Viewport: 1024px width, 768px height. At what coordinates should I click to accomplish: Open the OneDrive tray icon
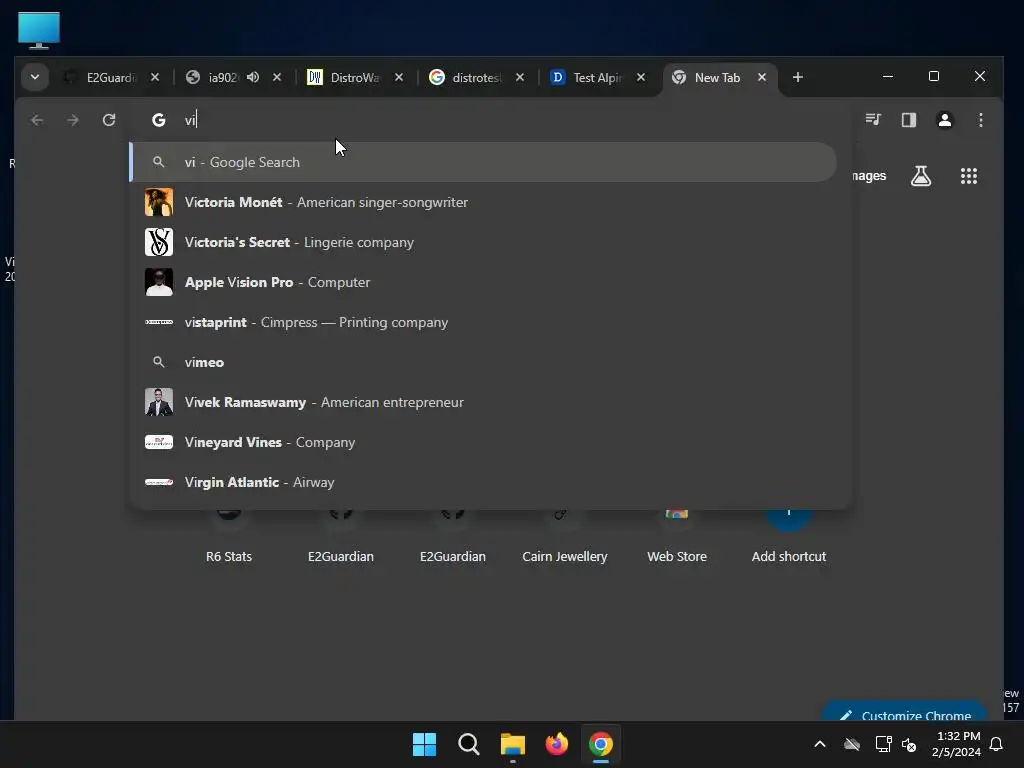pyautogui.click(x=852, y=744)
